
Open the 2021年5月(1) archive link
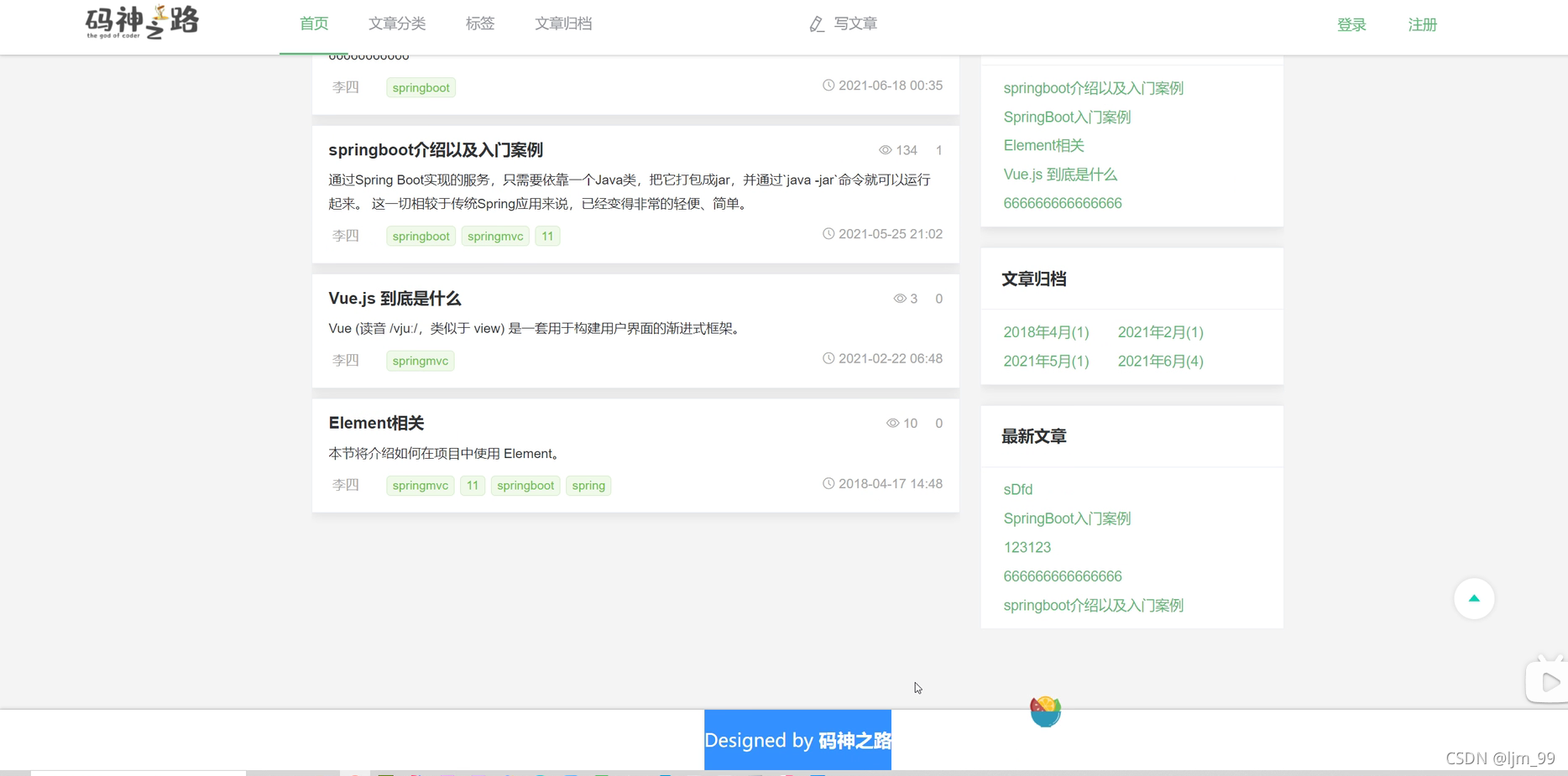pyautogui.click(x=1046, y=362)
